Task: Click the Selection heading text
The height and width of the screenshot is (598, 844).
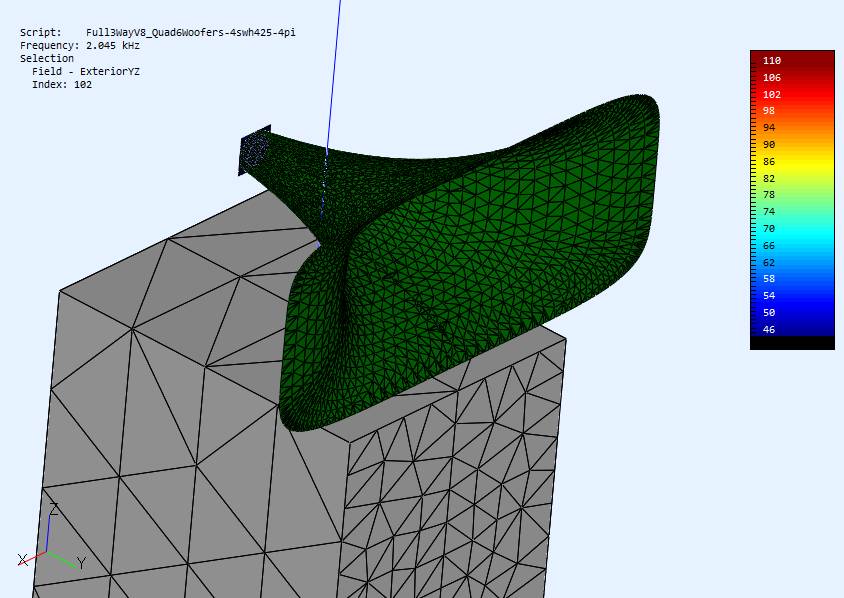Action: click(x=47, y=58)
